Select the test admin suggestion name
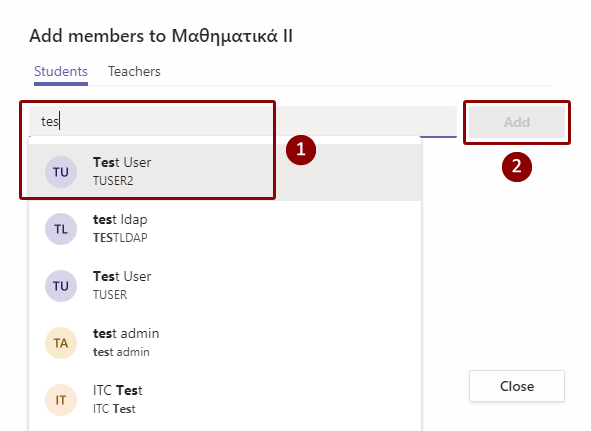 pyautogui.click(x=126, y=333)
